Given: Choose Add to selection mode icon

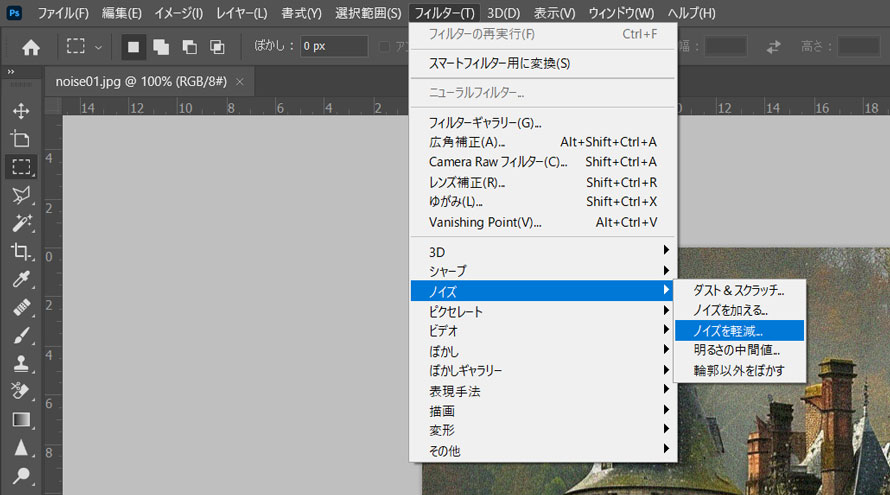Looking at the screenshot, I should (x=161, y=47).
